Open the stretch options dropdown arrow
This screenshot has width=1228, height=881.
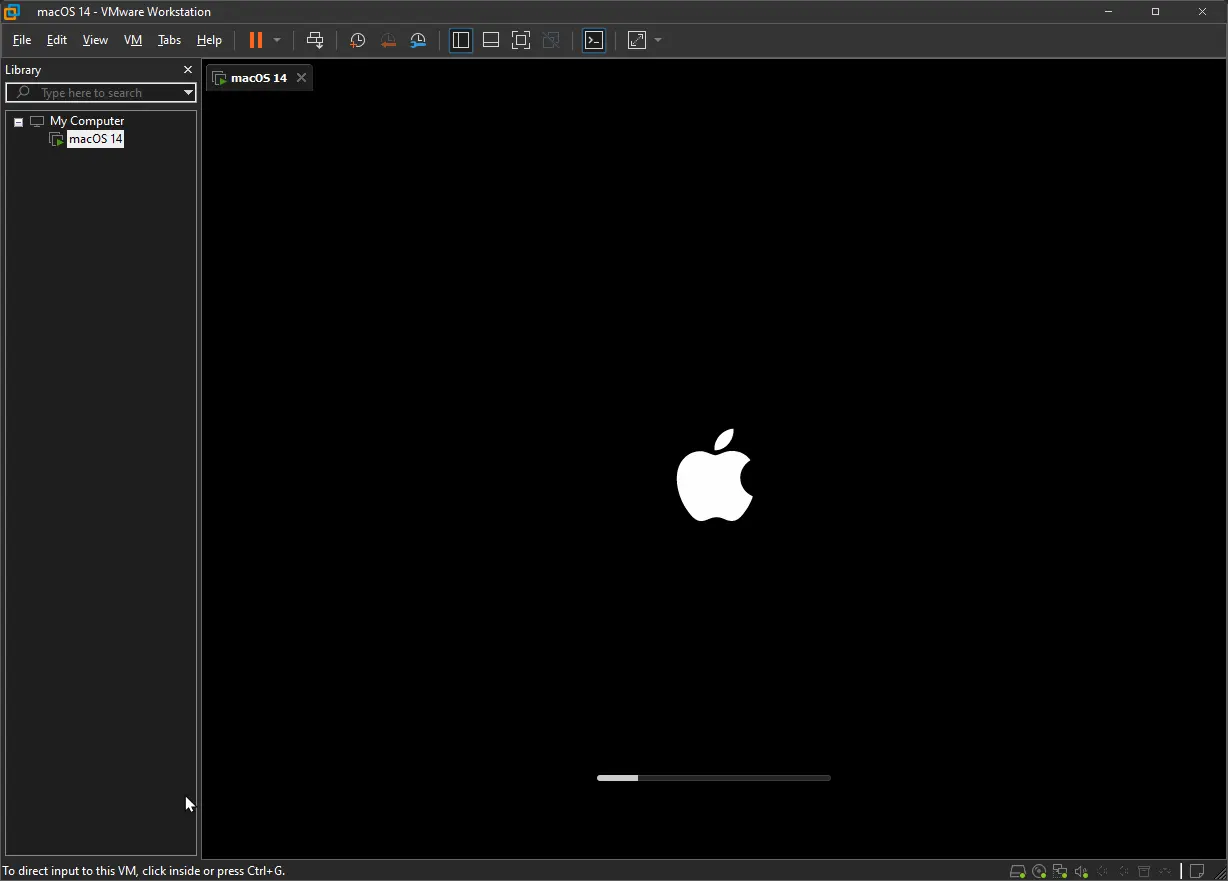point(658,40)
